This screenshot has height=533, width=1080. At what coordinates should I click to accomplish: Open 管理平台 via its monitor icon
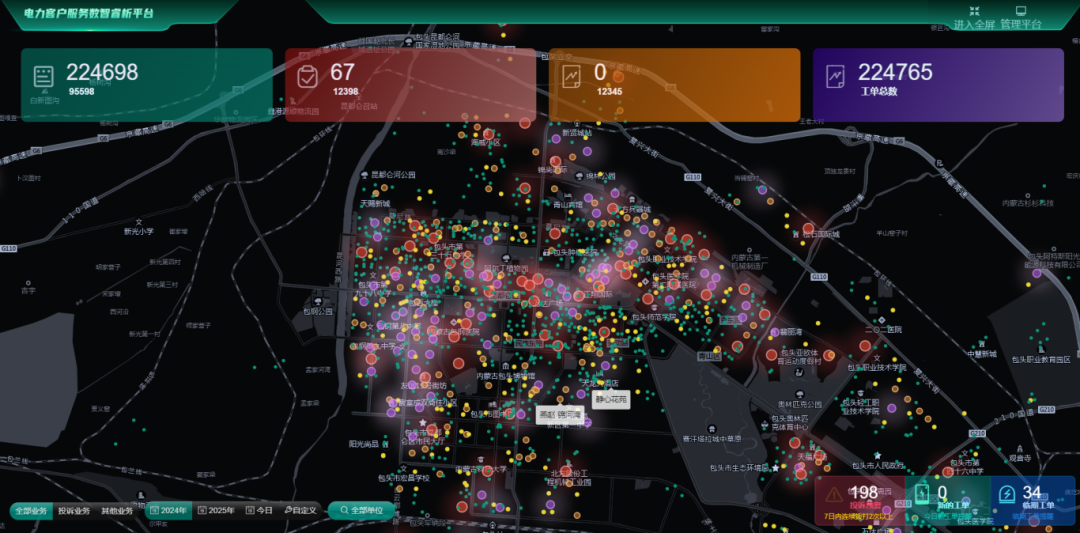1020,11
